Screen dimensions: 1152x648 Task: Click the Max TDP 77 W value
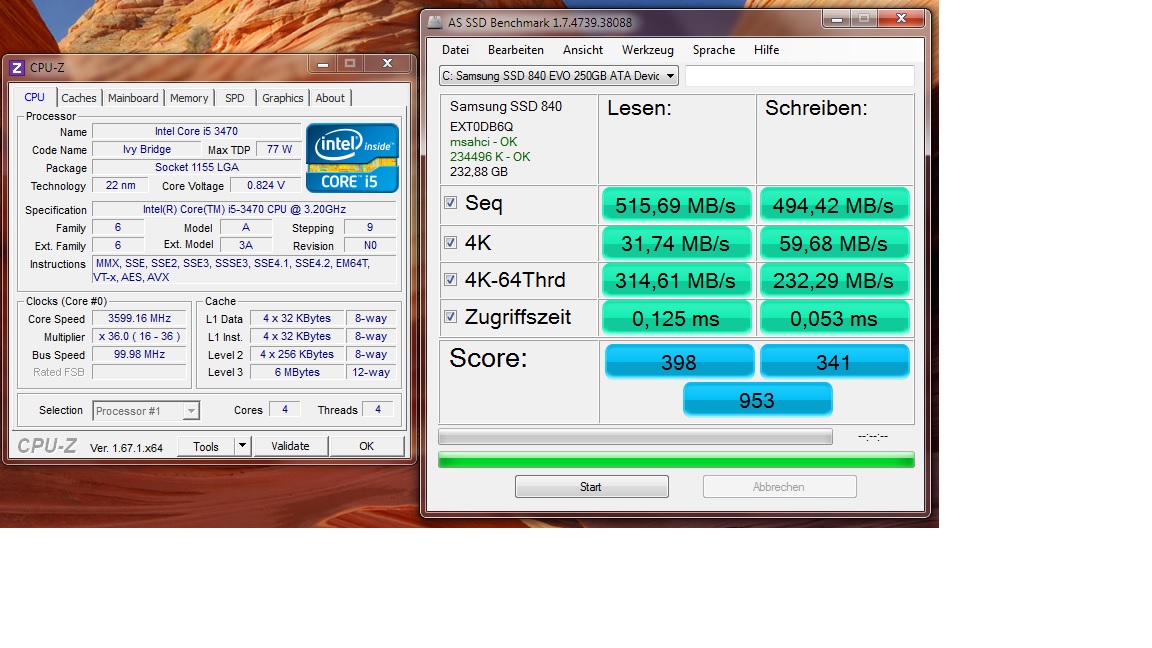(279, 149)
